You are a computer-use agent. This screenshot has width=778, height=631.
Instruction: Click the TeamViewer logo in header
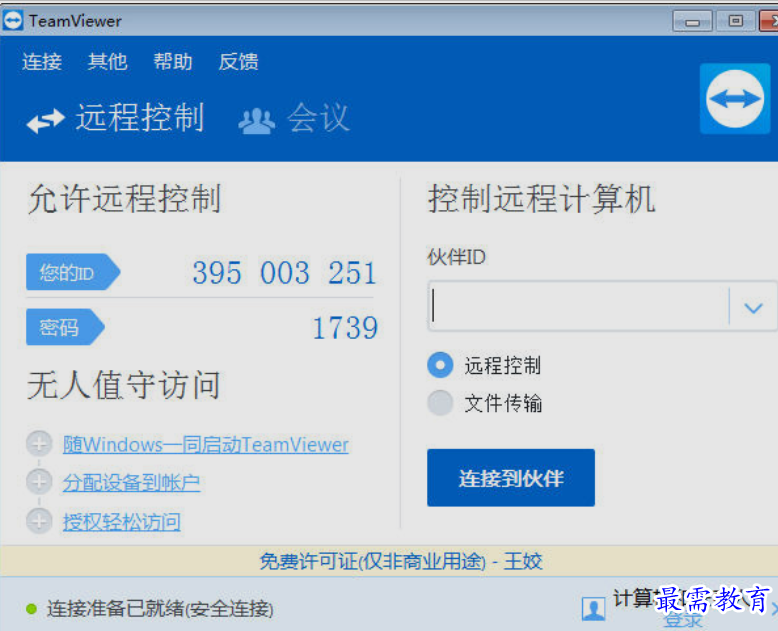[735, 99]
